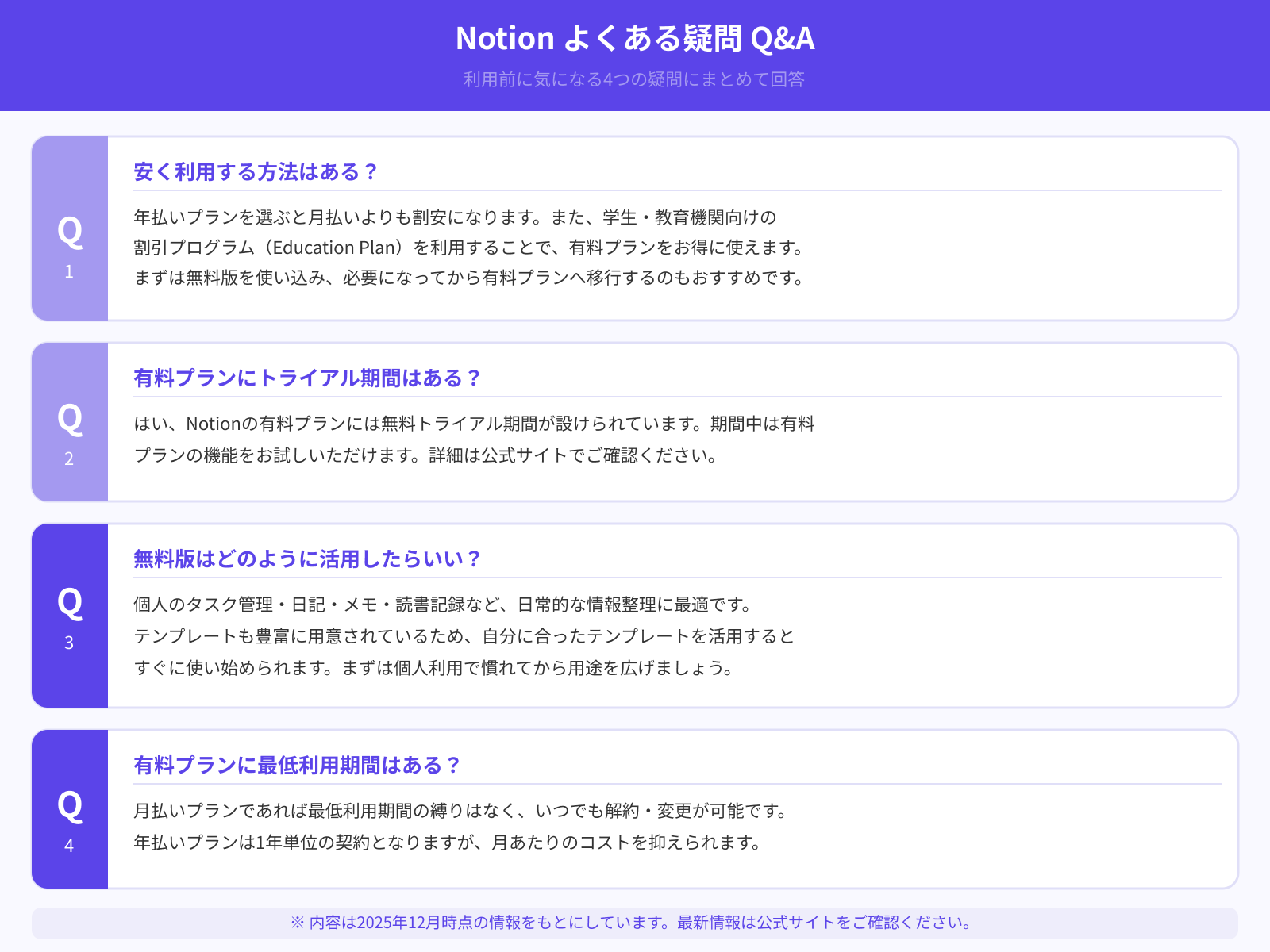Image resolution: width=1270 pixels, height=952 pixels.
Task: Click the number 1 under the first Q
Action: click(x=69, y=271)
